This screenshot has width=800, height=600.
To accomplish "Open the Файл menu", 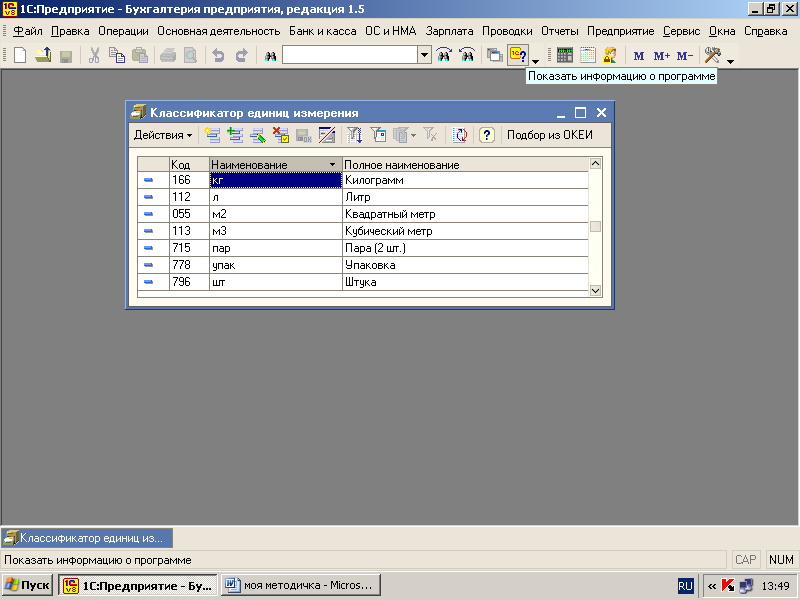I will pos(28,31).
